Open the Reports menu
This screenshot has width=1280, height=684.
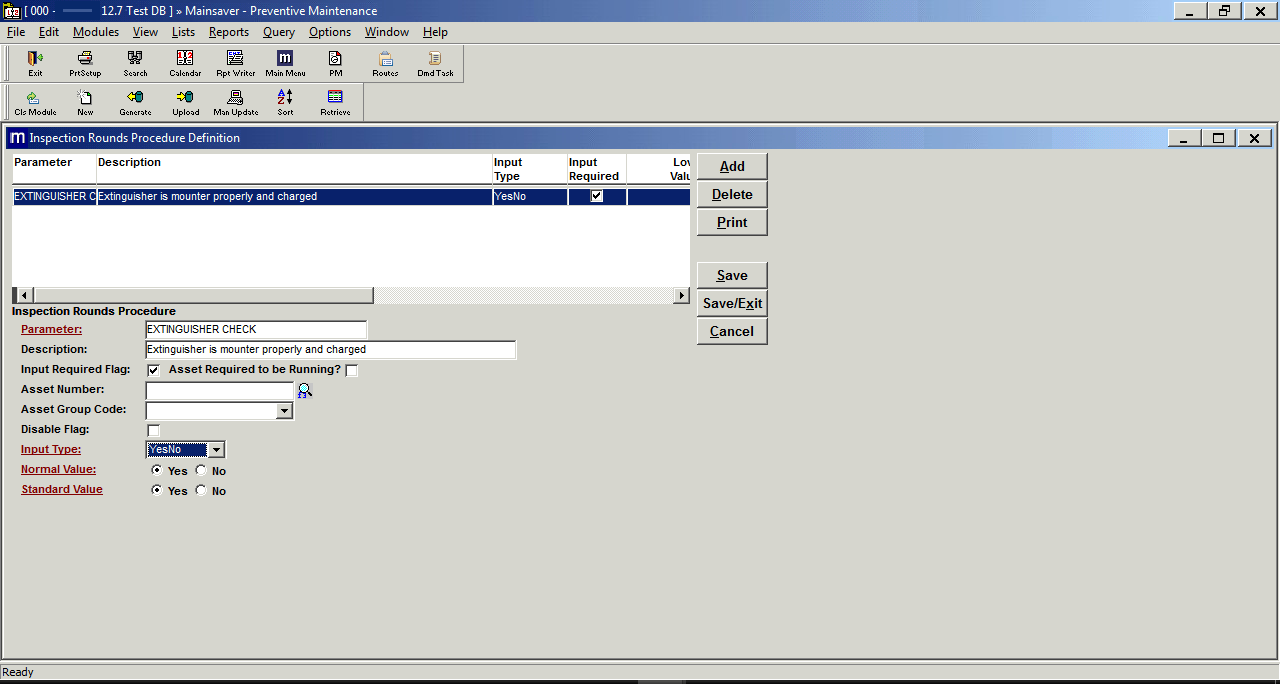pos(228,32)
